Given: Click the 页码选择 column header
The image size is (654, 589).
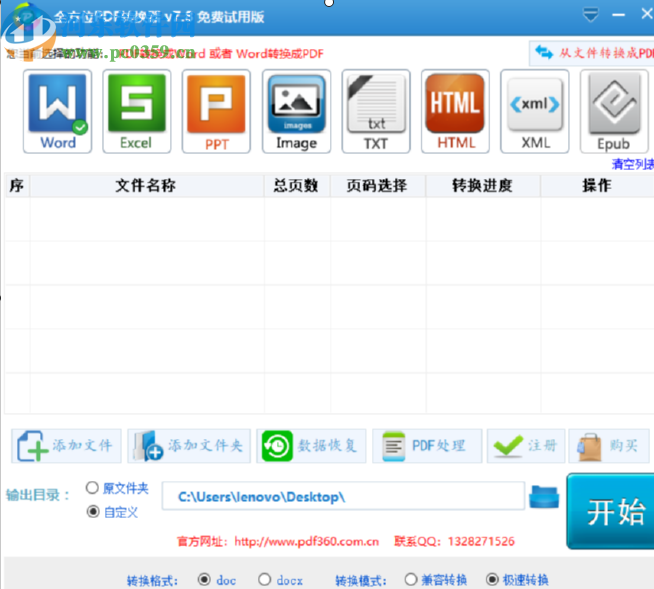Looking at the screenshot, I should click(x=377, y=185).
